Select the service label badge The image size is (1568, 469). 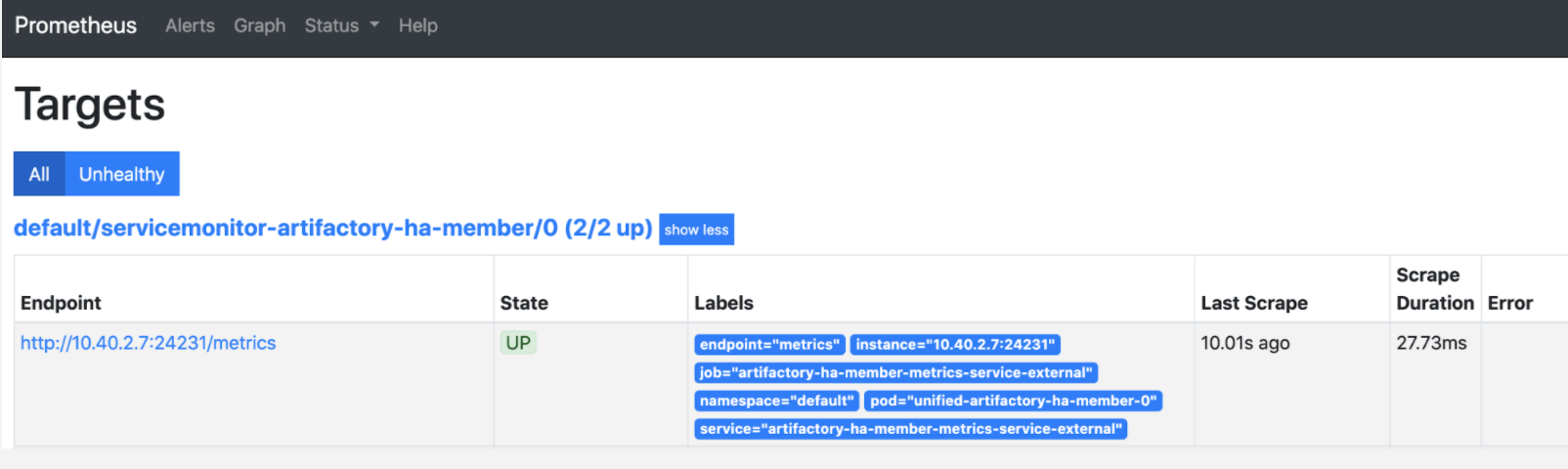pos(910,429)
